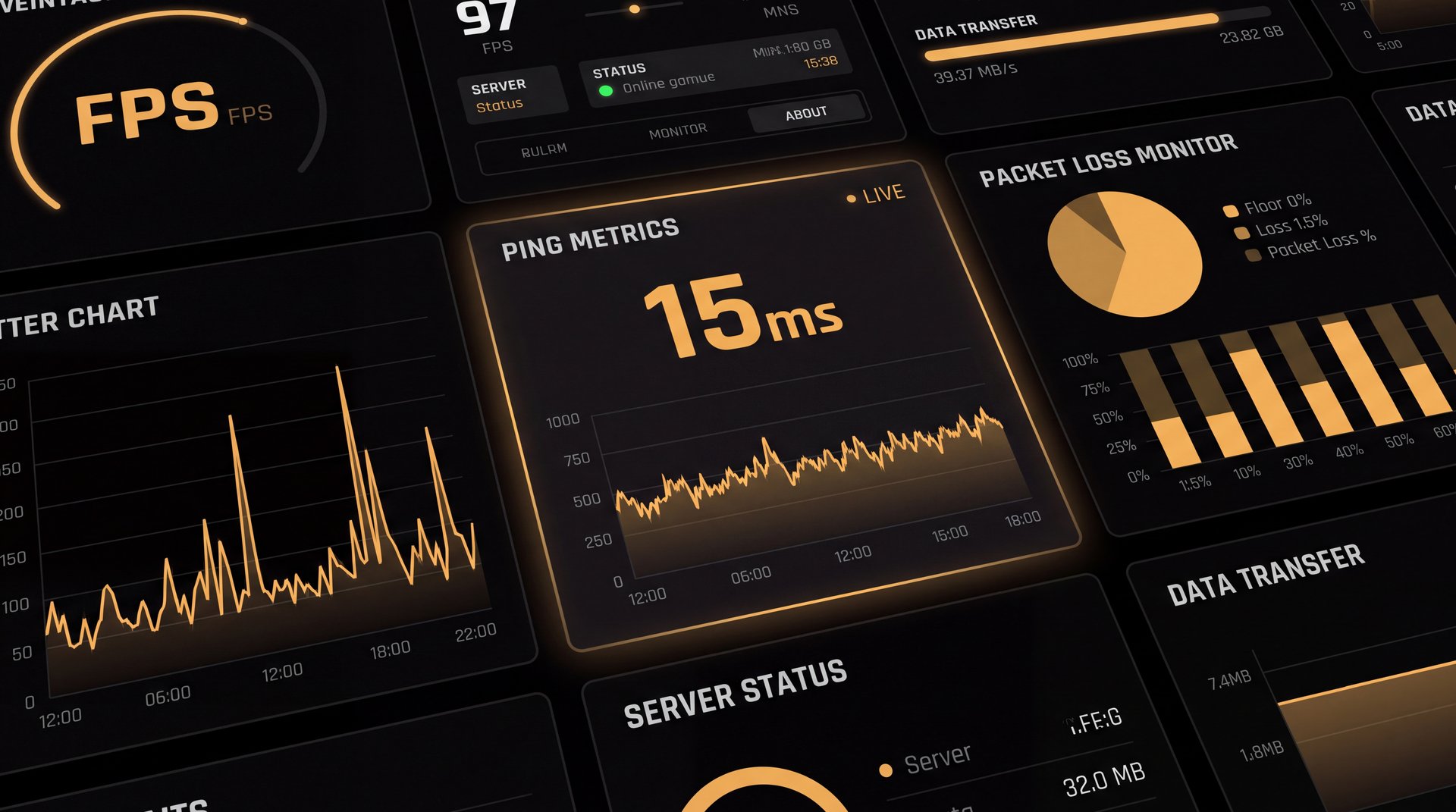The image size is (1456, 812).
Task: Open the RULRM tab
Action: click(x=544, y=150)
